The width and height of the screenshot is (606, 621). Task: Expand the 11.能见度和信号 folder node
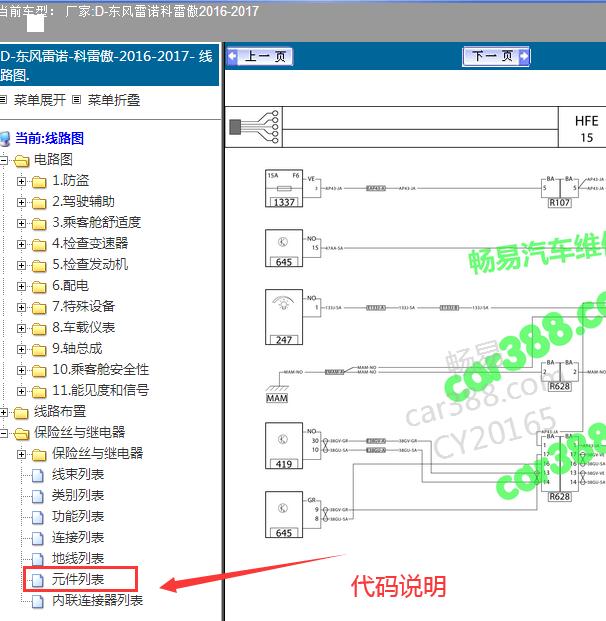point(21,391)
